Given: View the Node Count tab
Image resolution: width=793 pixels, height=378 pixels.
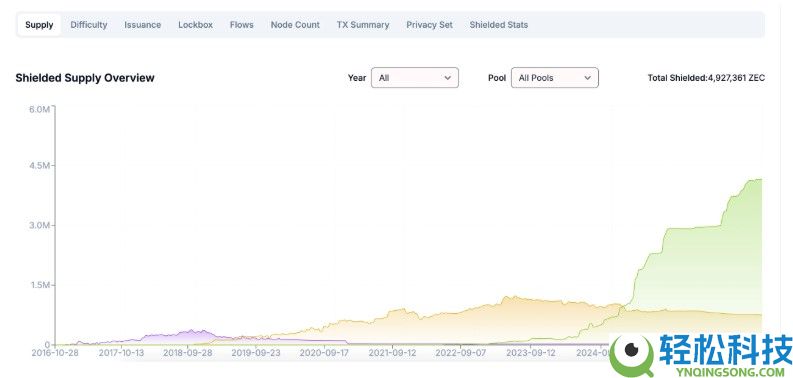Looking at the screenshot, I should coord(295,25).
